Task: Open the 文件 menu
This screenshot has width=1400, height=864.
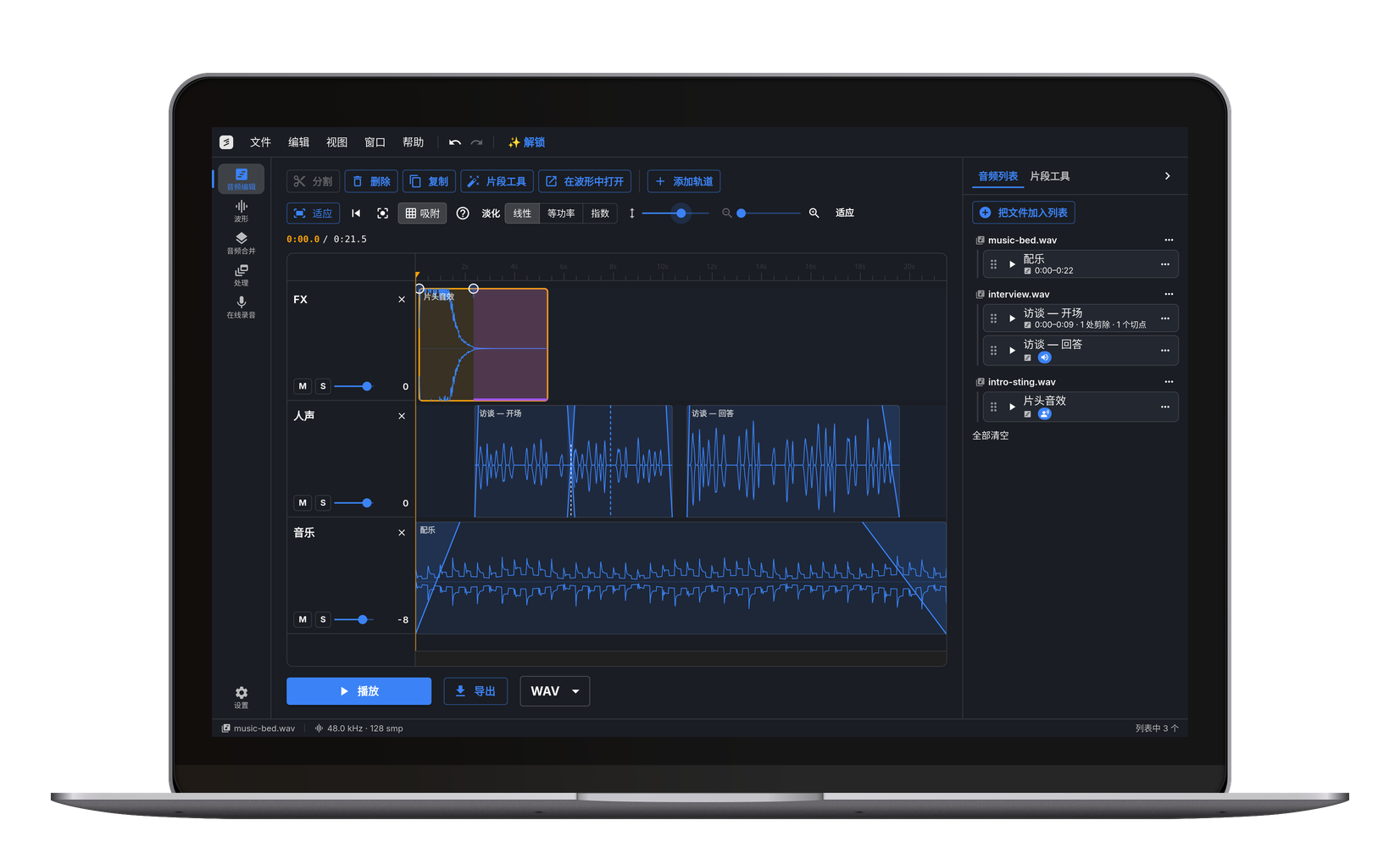Action: 260,142
